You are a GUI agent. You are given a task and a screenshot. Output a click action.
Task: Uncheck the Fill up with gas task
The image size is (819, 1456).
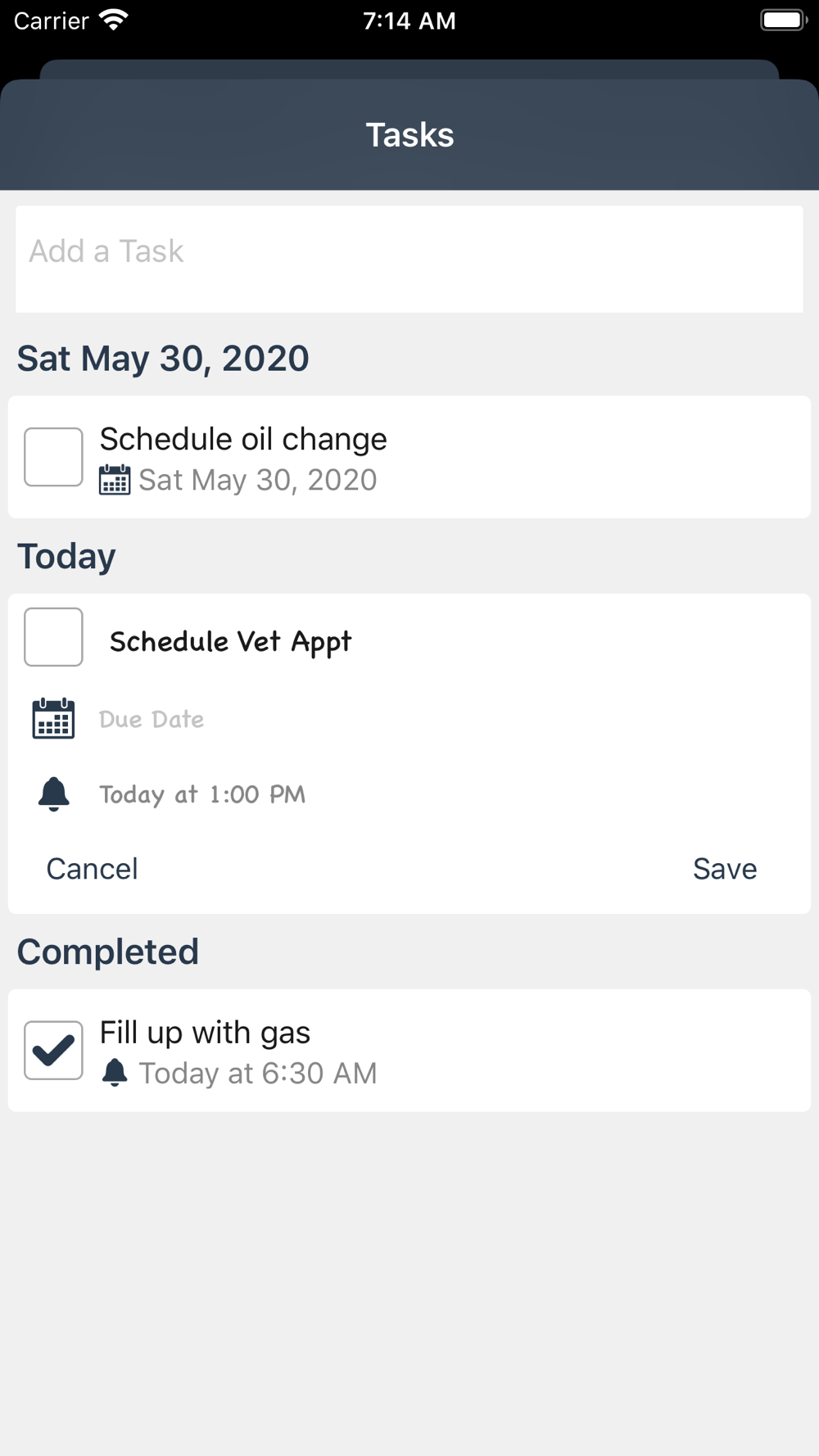click(53, 1051)
